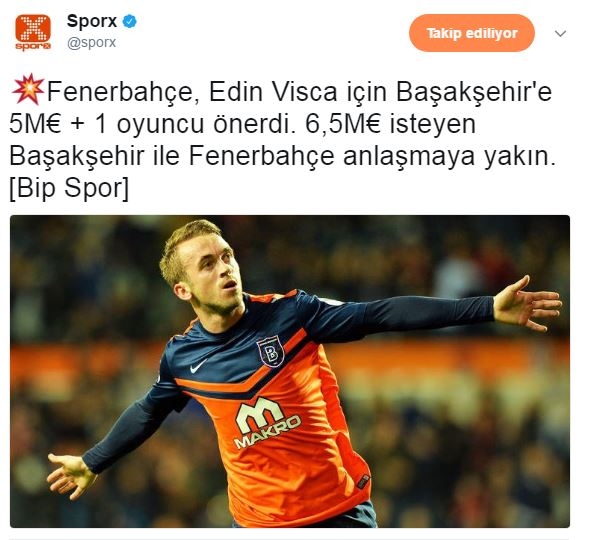Open the @sporx handle link
This screenshot has height=540, width=589.
91,42
